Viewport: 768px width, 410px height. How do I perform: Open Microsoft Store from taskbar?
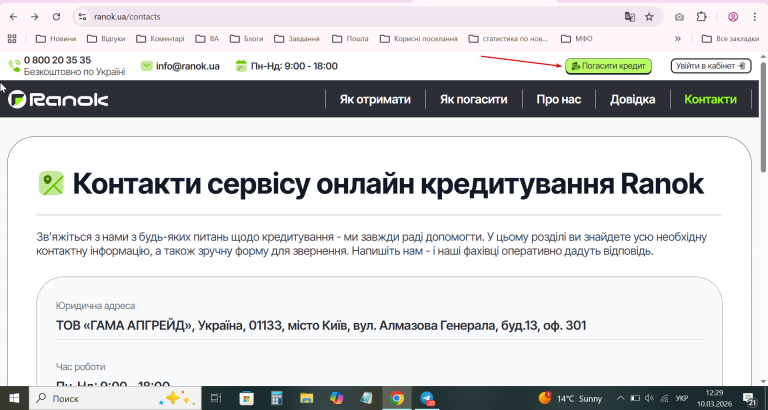tap(246, 398)
